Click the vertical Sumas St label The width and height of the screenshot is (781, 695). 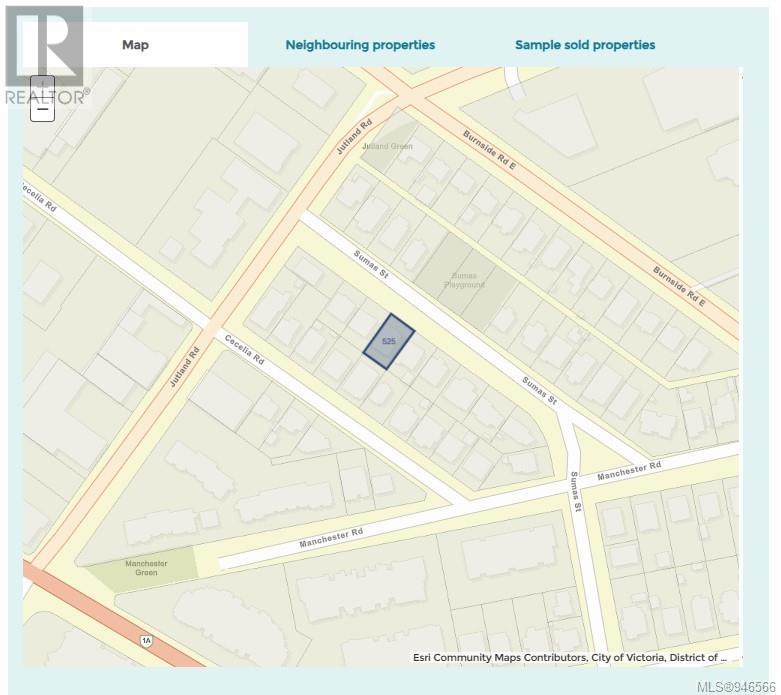click(577, 491)
